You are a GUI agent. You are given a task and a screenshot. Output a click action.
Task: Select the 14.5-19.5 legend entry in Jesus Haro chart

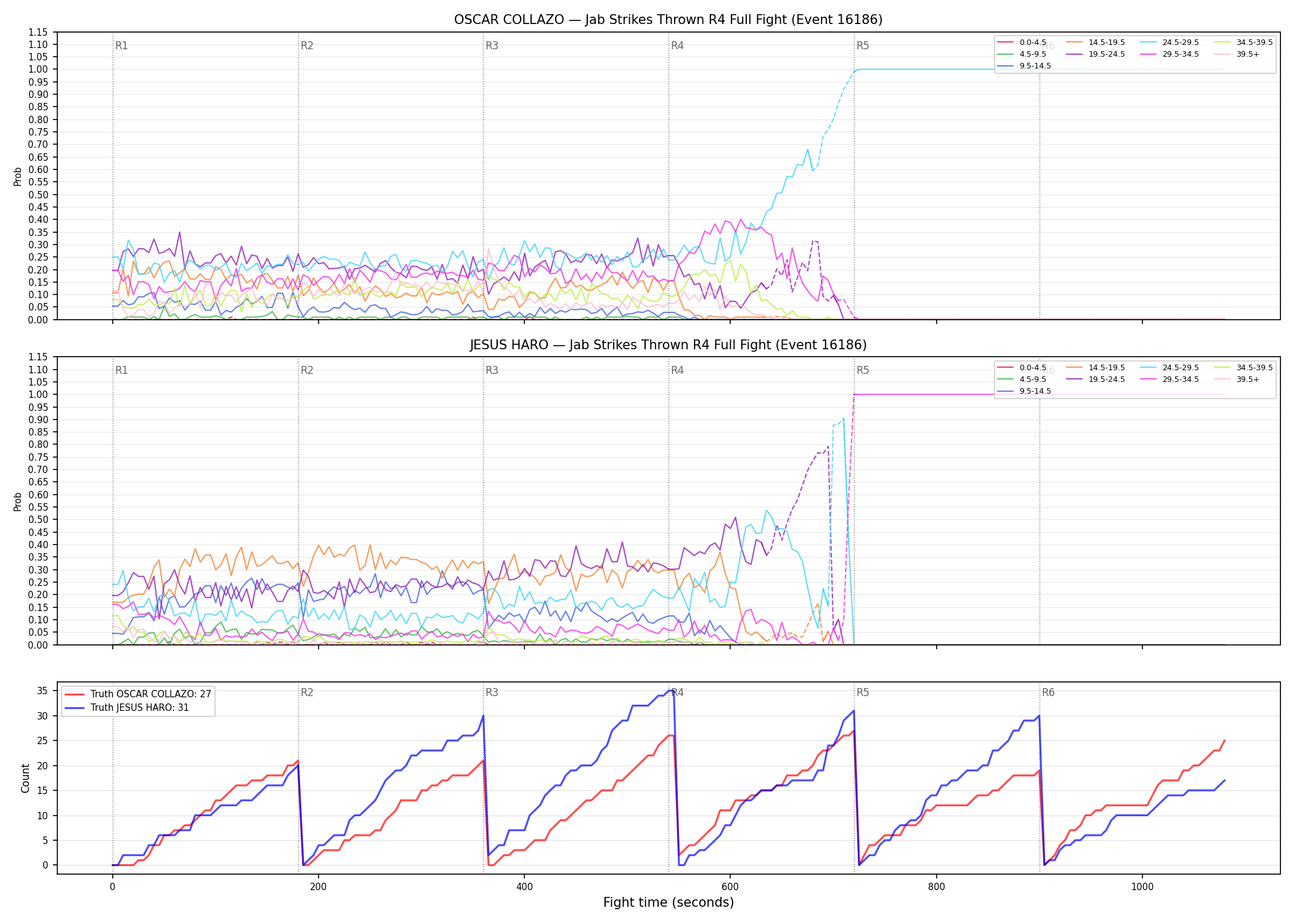[1096, 368]
